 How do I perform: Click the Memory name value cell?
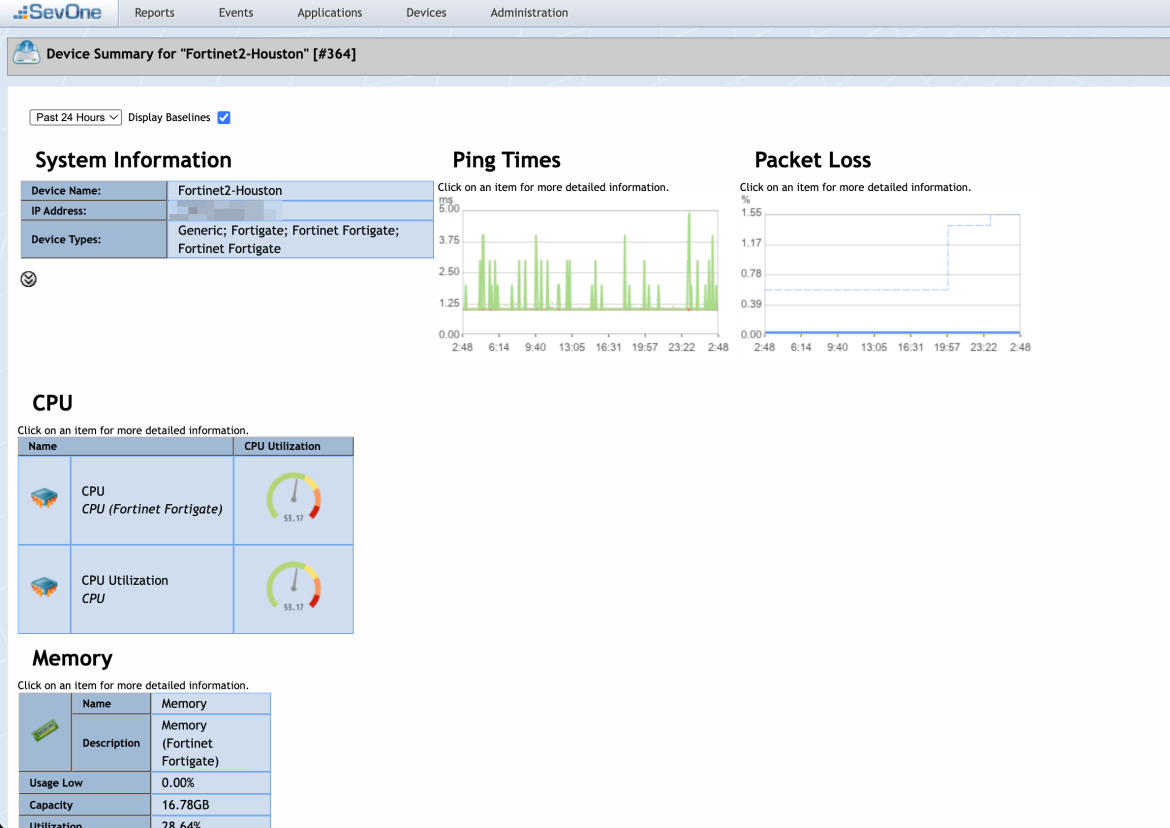pos(210,703)
